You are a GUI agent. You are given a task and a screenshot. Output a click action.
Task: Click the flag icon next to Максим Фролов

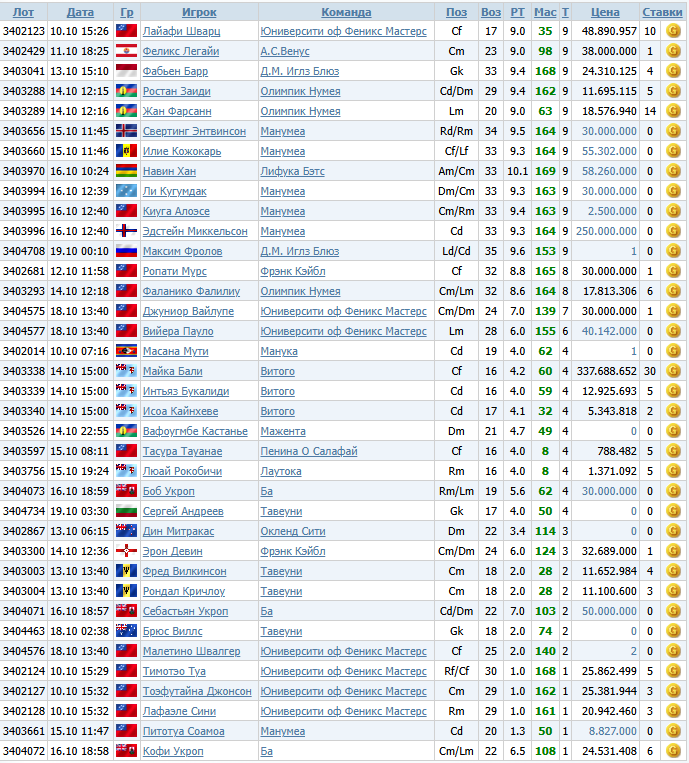point(126,251)
